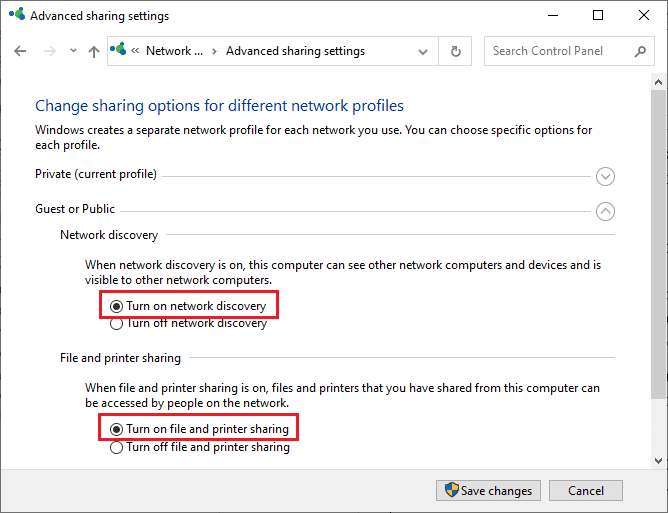Click the Save changes button
The width and height of the screenshot is (668, 513).
coord(488,491)
